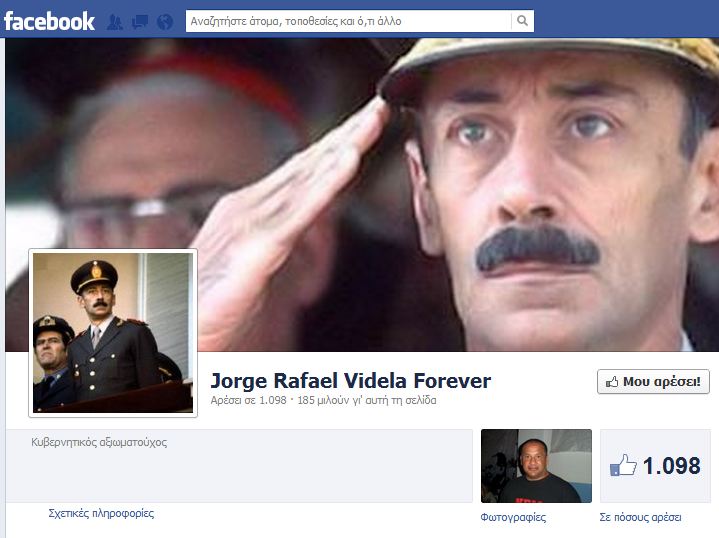Open the large cover photo
Screen dimensions: 719x538
[x=450, y=180]
